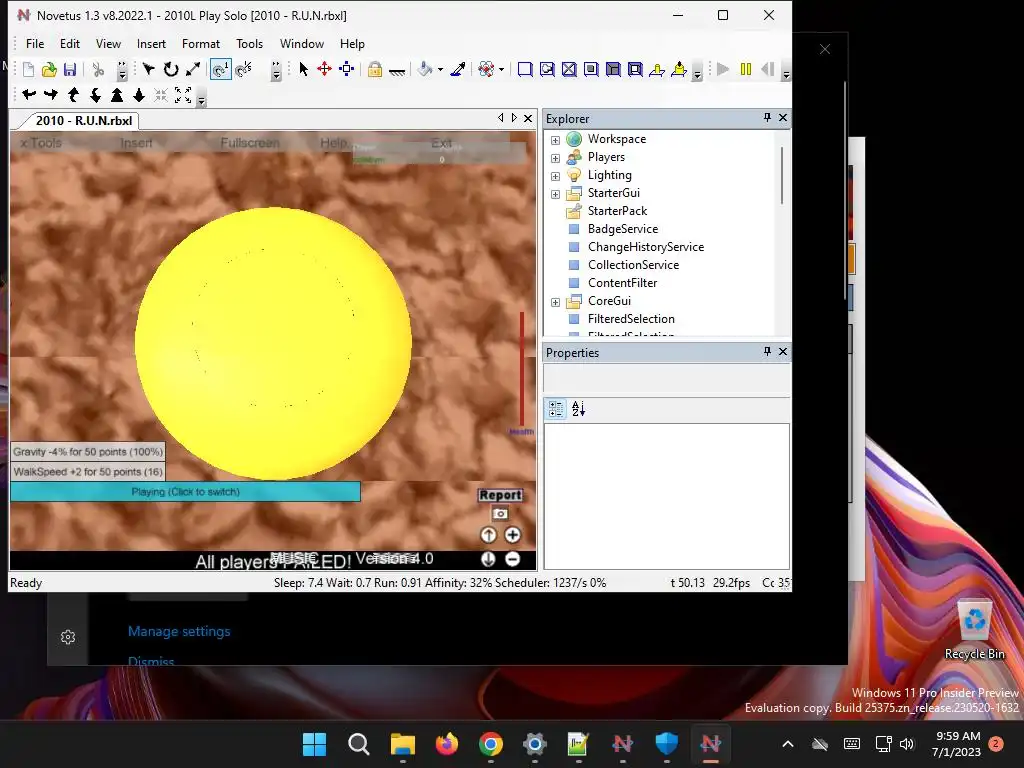Toggle the Properties panel pin icon
The image size is (1024, 768).
(x=767, y=351)
